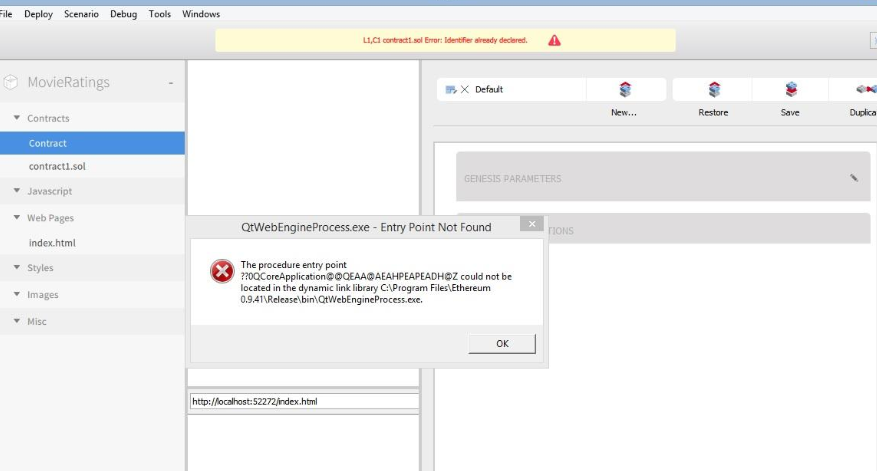Collapse the Javascript tree section

[x=17, y=191]
